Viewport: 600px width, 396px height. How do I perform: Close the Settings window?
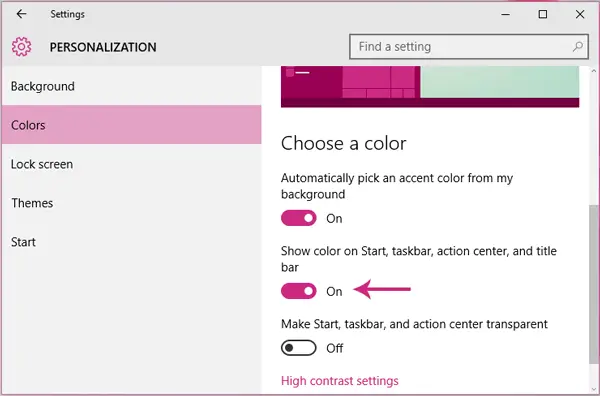580,15
